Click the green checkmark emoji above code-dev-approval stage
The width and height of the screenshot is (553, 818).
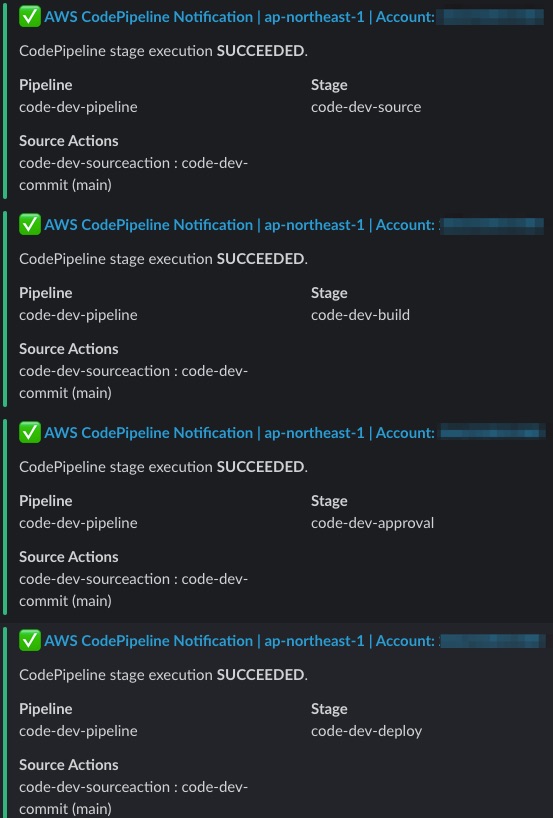pyautogui.click(x=30, y=432)
